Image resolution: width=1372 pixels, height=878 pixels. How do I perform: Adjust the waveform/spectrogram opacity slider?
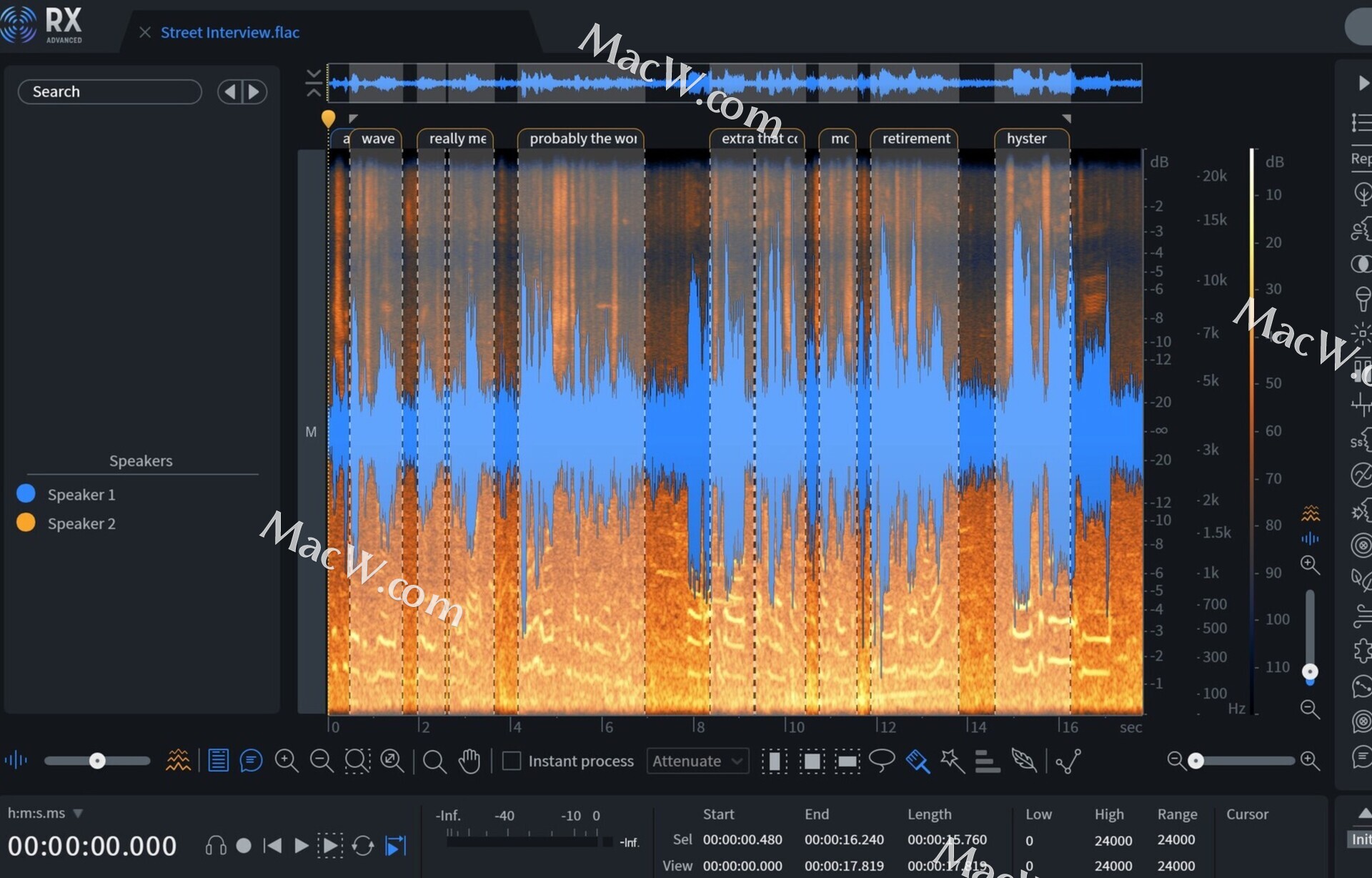click(97, 761)
